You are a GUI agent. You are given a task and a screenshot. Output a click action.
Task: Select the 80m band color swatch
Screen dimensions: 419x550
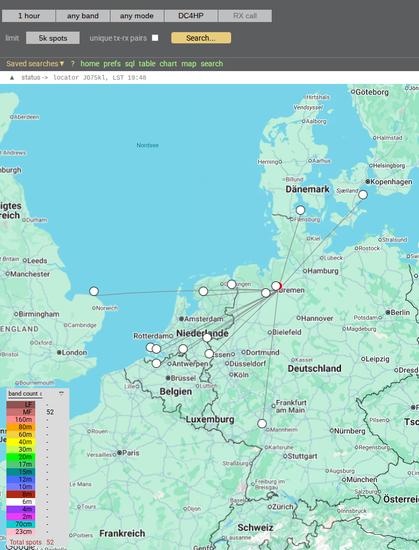pos(21,427)
